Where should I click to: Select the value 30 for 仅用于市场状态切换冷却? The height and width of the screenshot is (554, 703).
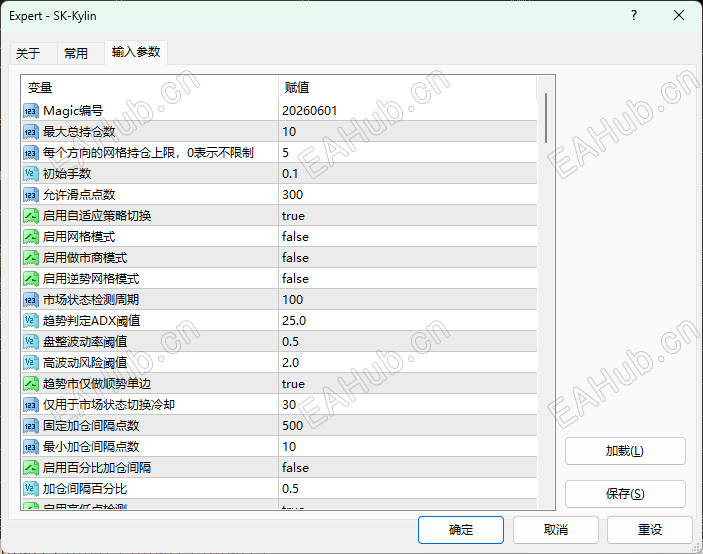289,405
